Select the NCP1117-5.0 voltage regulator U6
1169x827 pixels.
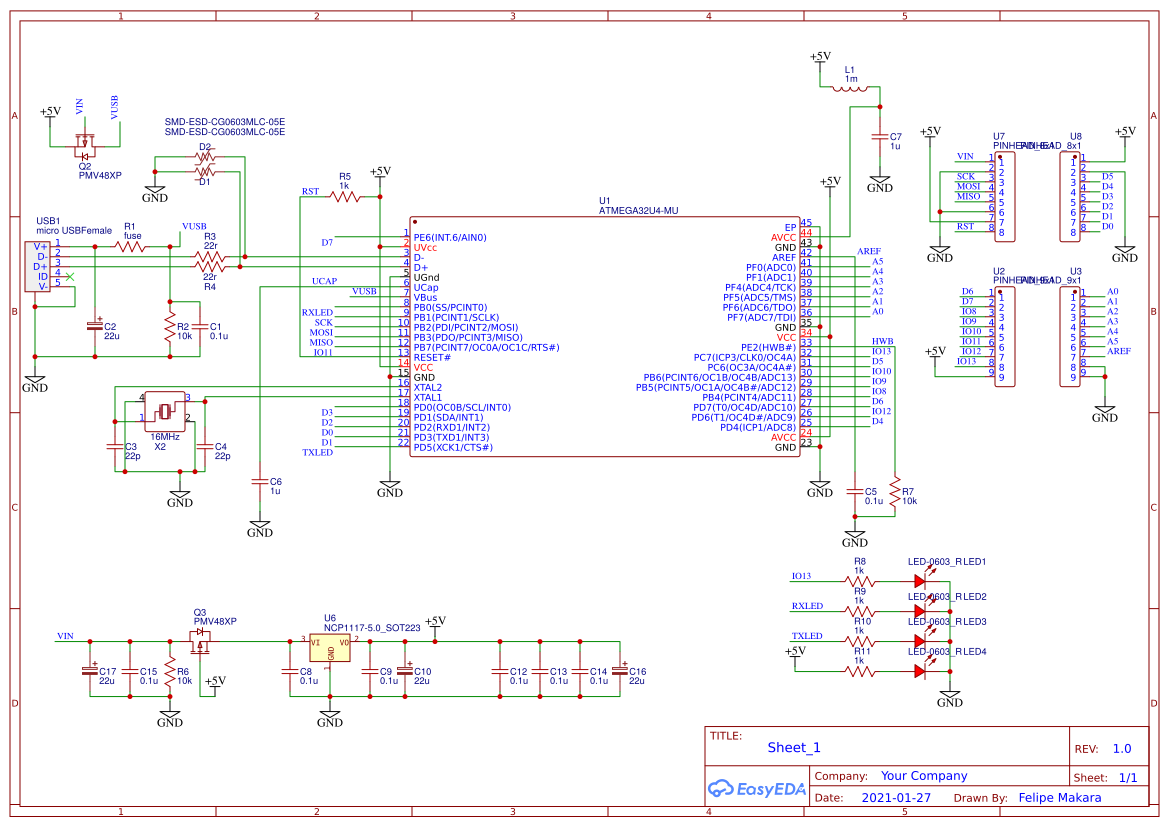[330, 647]
